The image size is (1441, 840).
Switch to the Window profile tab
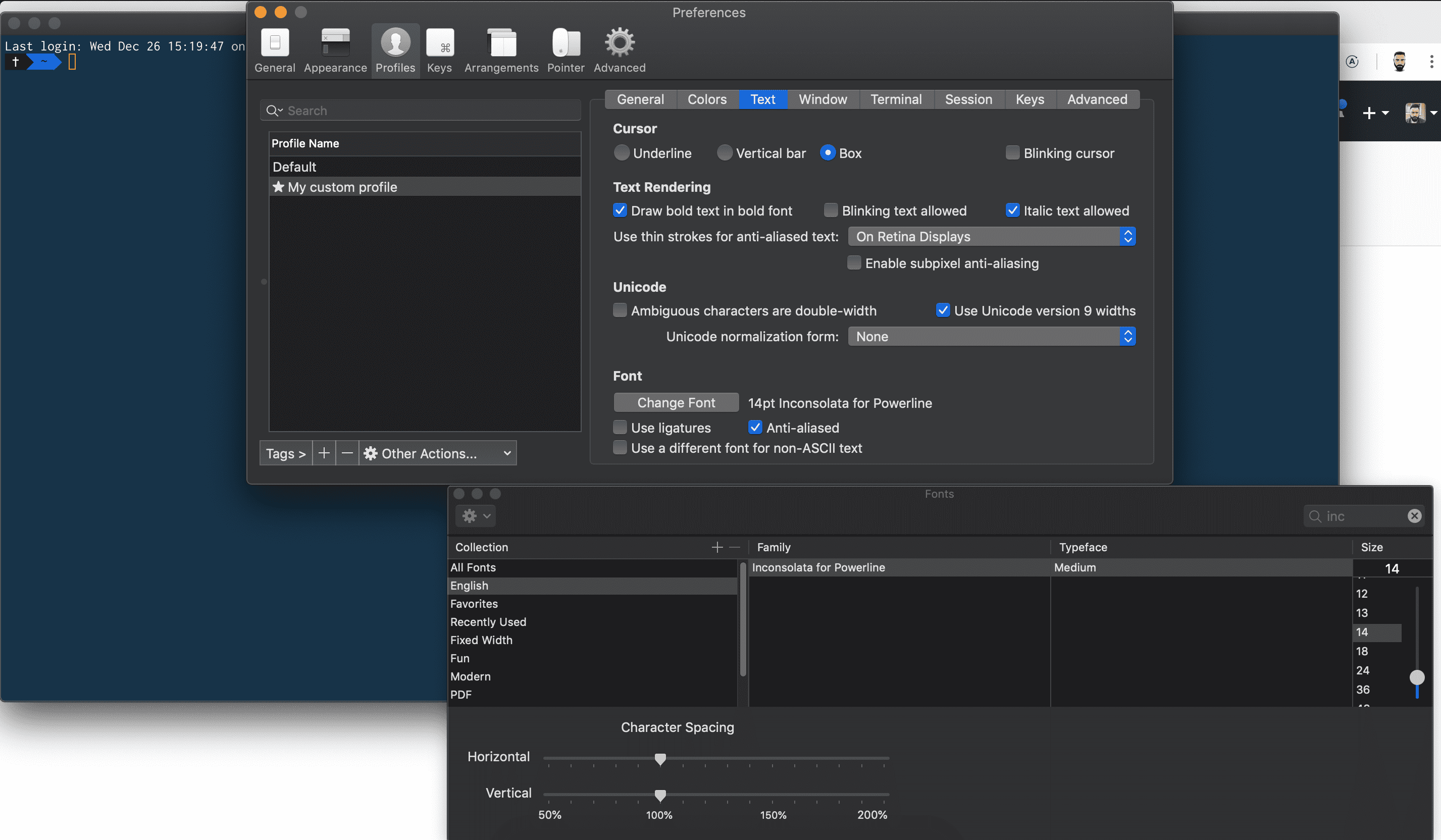pyautogui.click(x=823, y=99)
